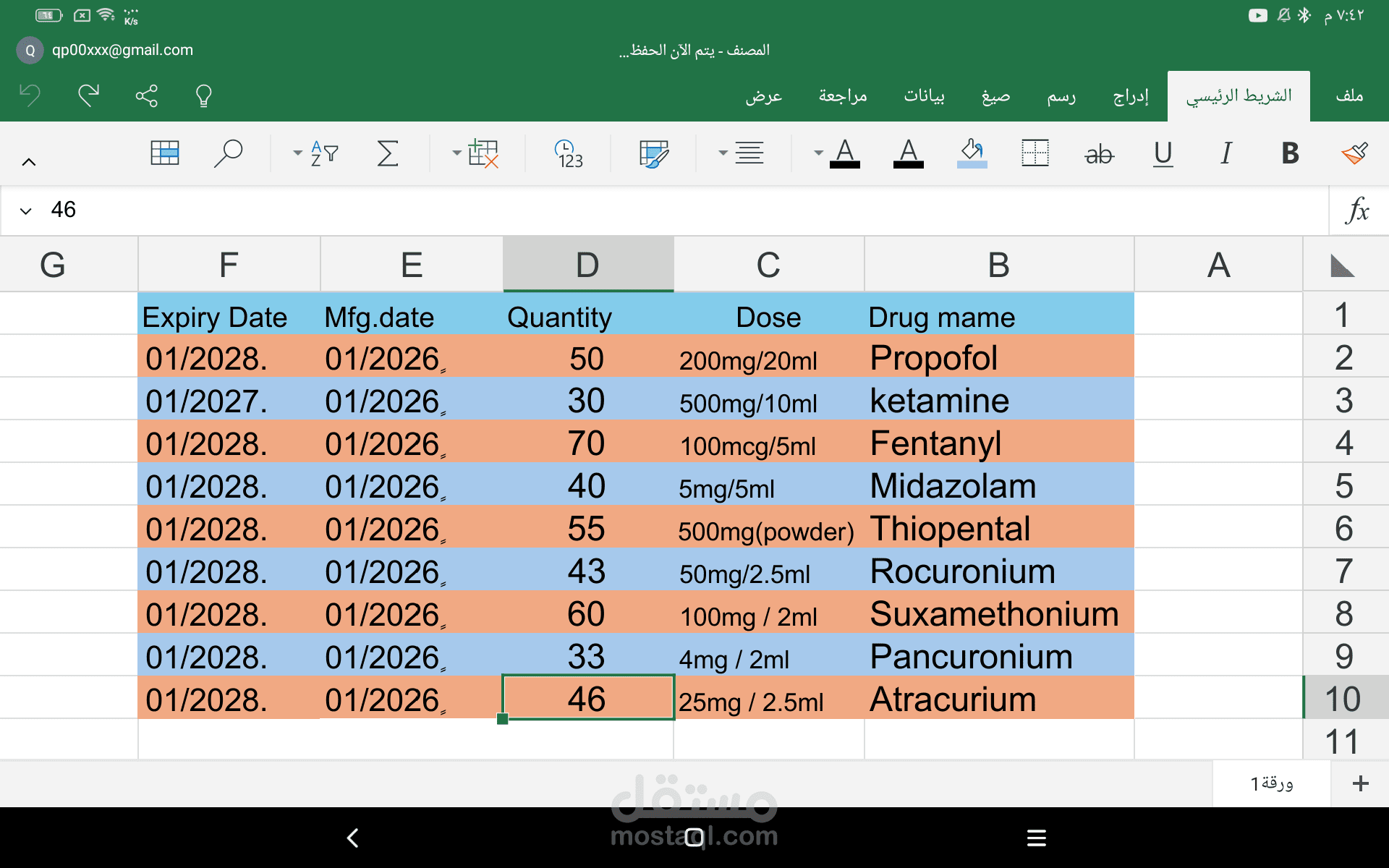Image resolution: width=1389 pixels, height=868 pixels.
Task: Open the عرض ribbon tab
Action: 765,95
